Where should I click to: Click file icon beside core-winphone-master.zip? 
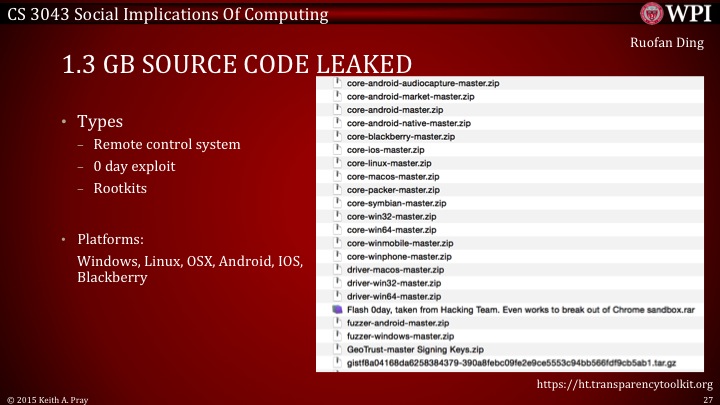(338, 256)
